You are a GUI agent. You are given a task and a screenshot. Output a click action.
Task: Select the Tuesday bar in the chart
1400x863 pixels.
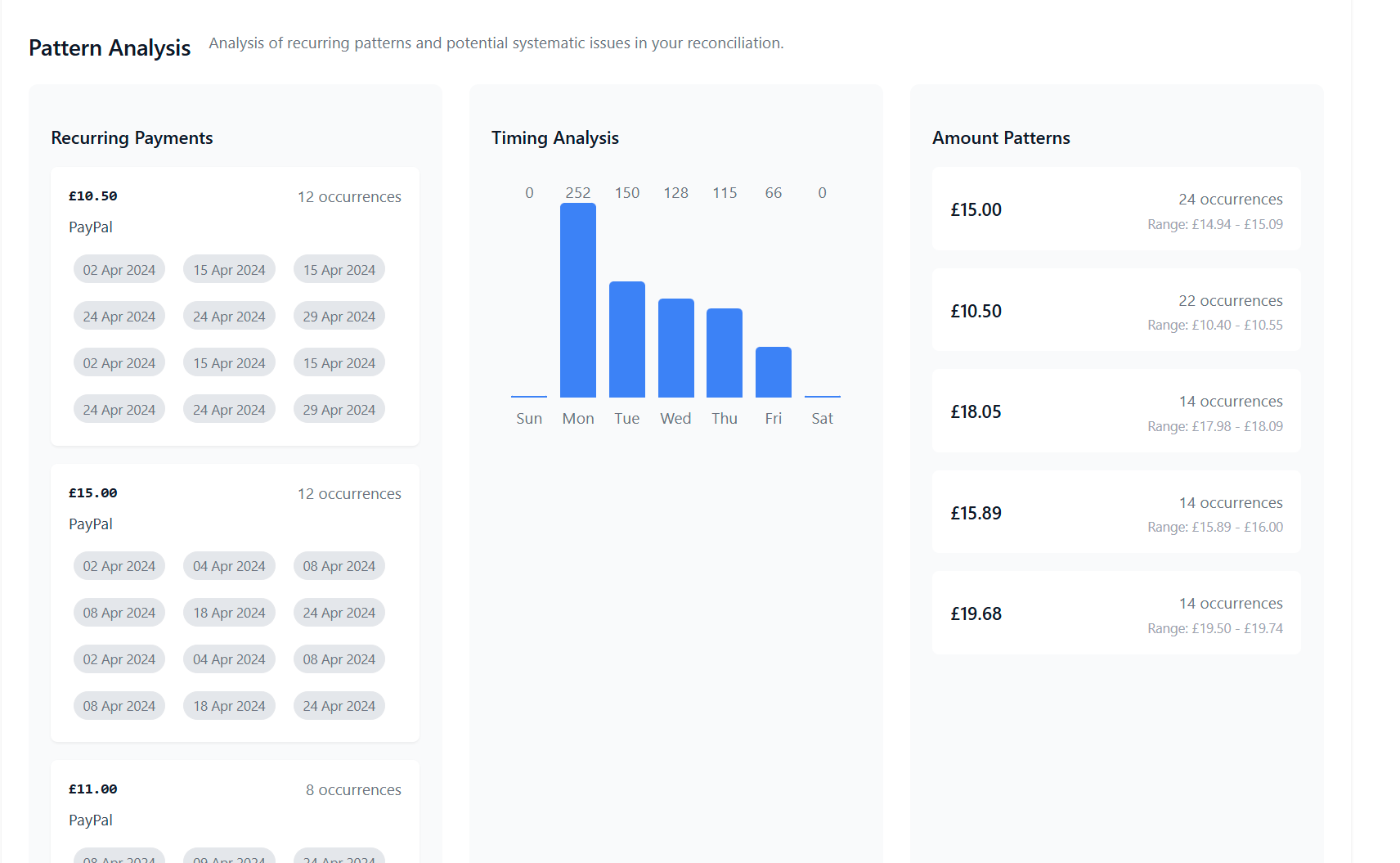click(626, 339)
